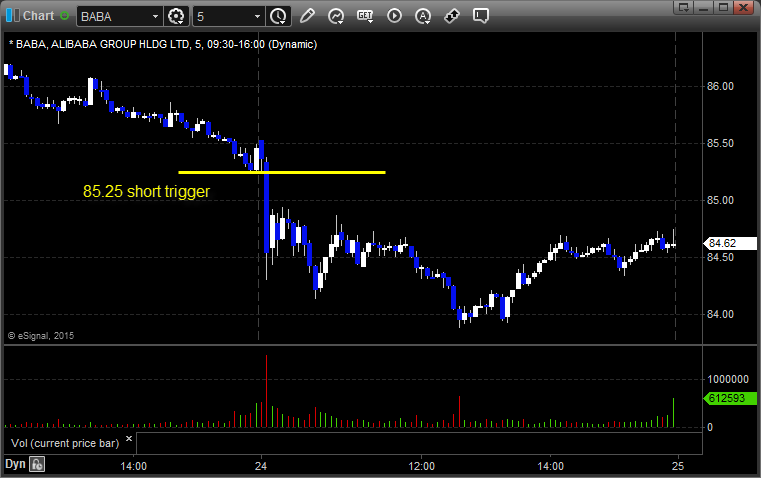Click the diamond arrows icon
The image size is (761, 478).
452,16
